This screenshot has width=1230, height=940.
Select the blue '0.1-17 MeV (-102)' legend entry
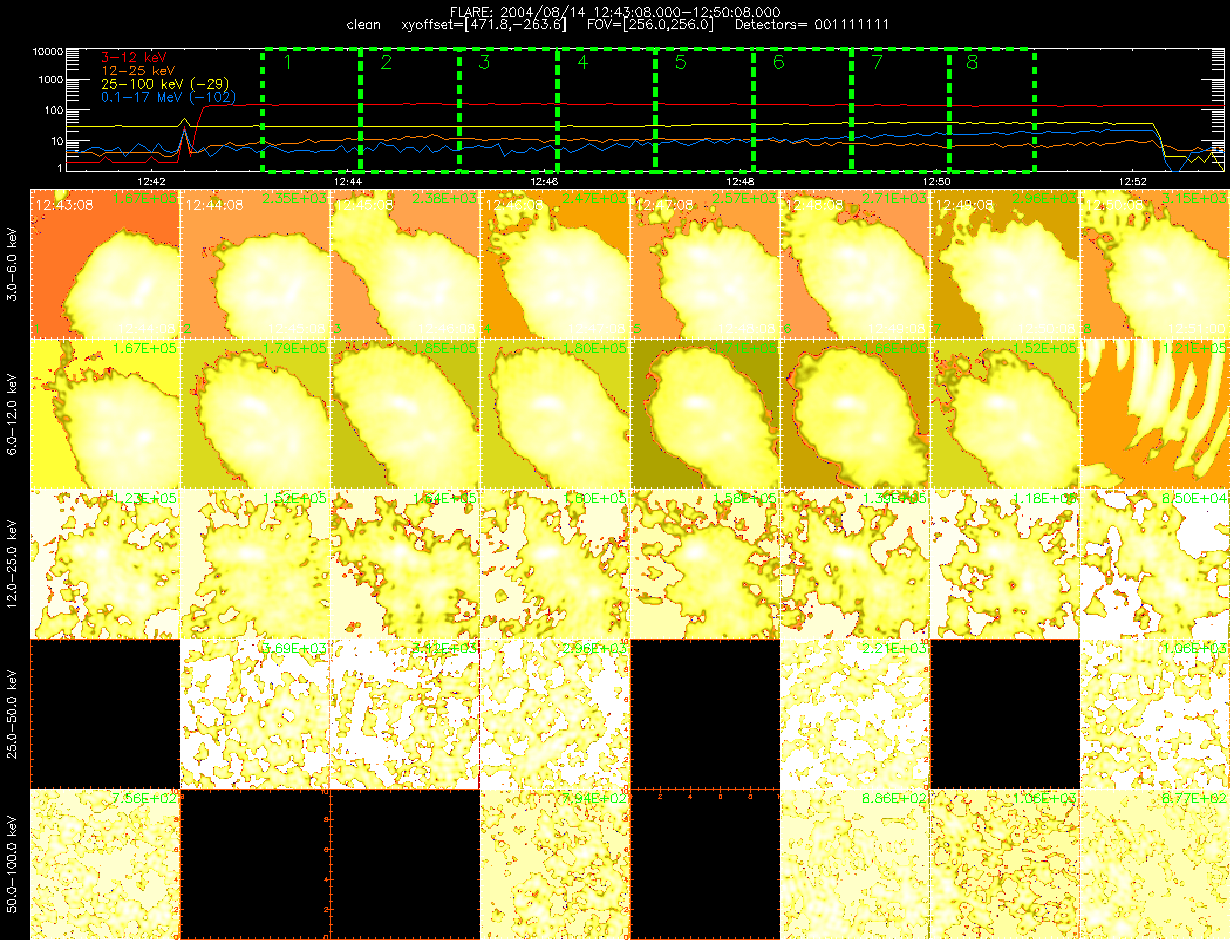tap(169, 97)
